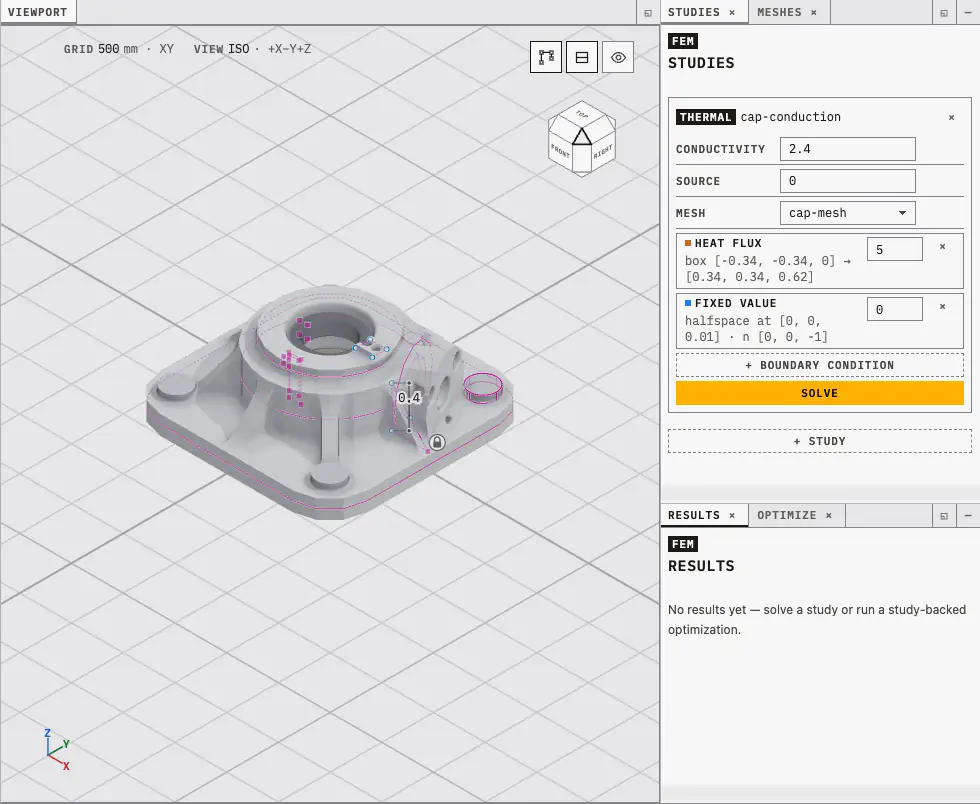The image size is (980, 804).
Task: Click the blue Fixed Value color swatch
Action: click(688, 303)
